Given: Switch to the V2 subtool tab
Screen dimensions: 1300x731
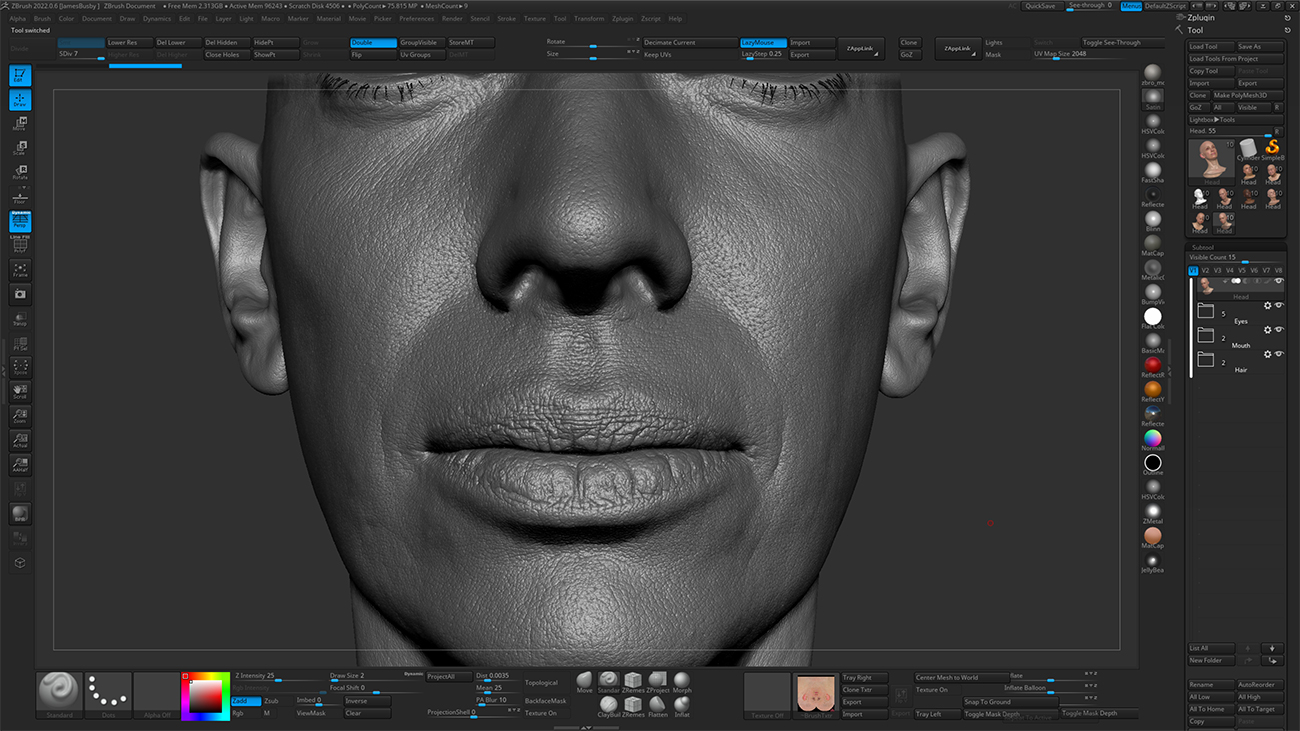Looking at the screenshot, I should point(1203,270).
